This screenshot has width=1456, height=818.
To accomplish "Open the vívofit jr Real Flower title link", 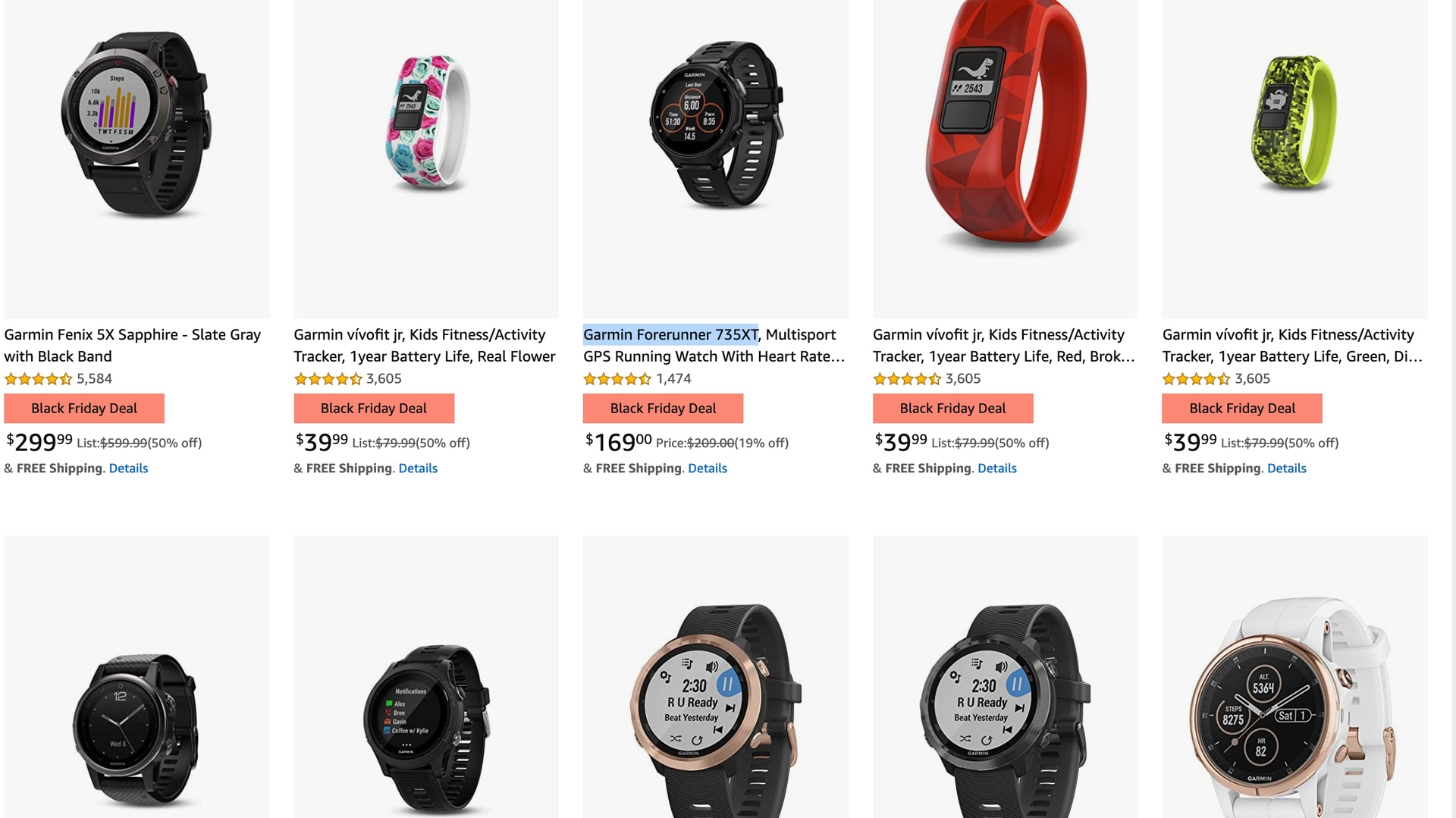I will click(425, 345).
